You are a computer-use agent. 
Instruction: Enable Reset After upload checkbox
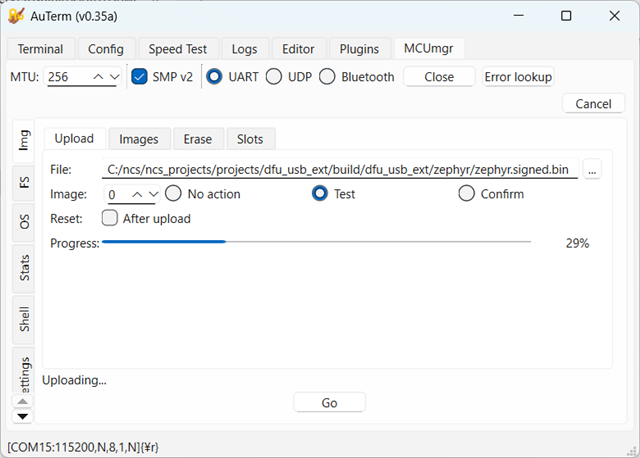coord(110,218)
